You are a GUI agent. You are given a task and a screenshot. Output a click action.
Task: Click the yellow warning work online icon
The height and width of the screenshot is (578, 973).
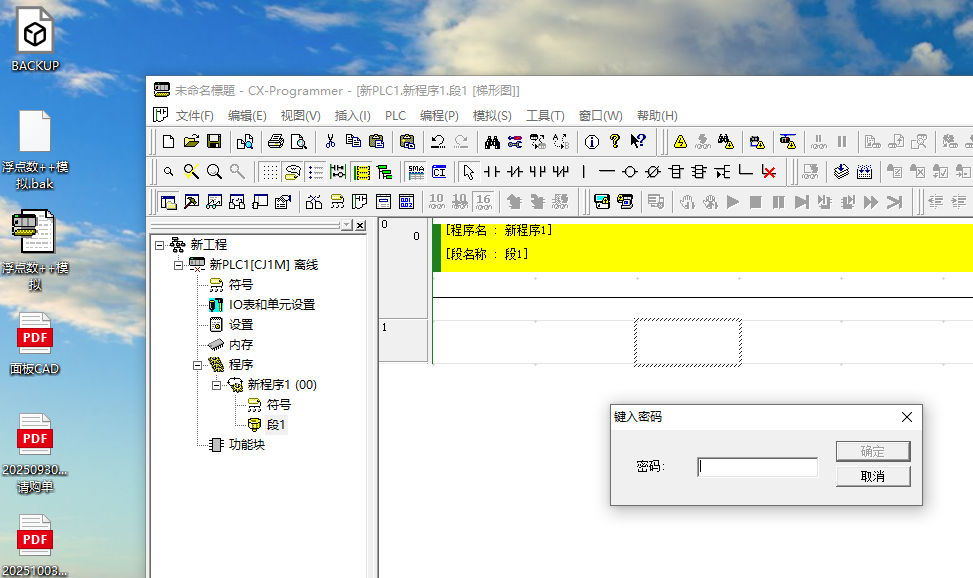click(x=680, y=142)
